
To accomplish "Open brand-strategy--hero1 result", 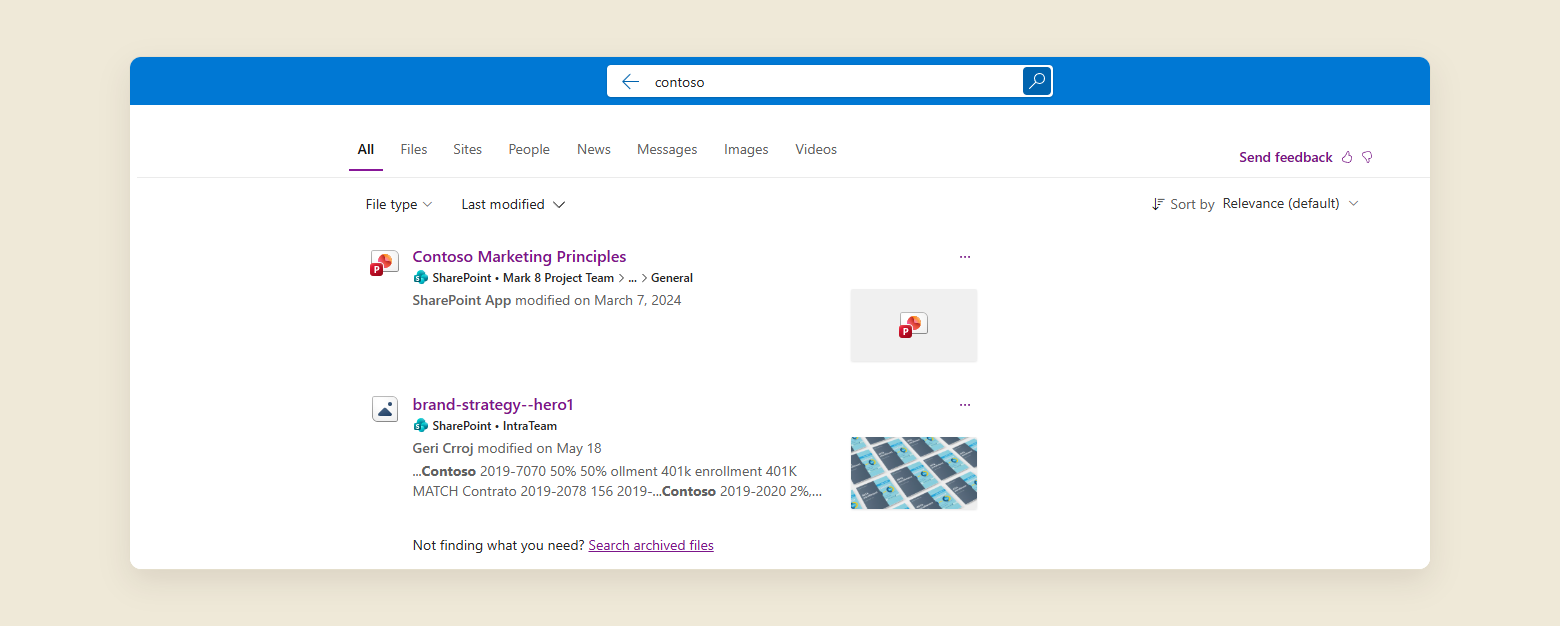I will click(x=493, y=405).
